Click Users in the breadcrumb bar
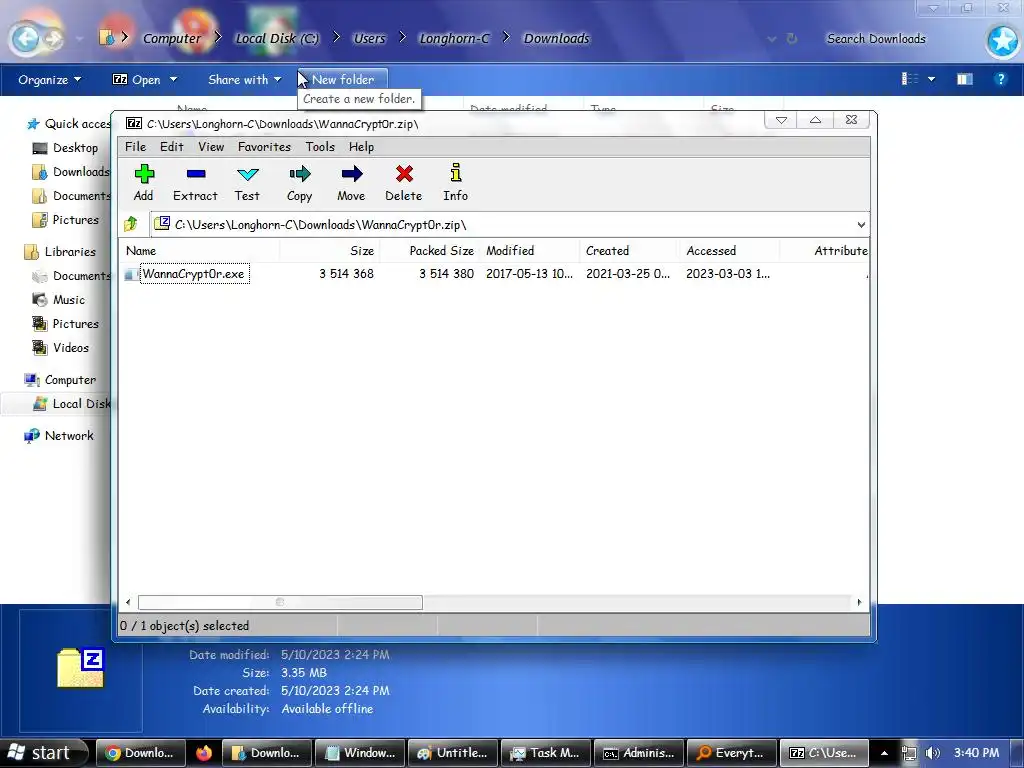The height and width of the screenshot is (768, 1024). [370, 39]
